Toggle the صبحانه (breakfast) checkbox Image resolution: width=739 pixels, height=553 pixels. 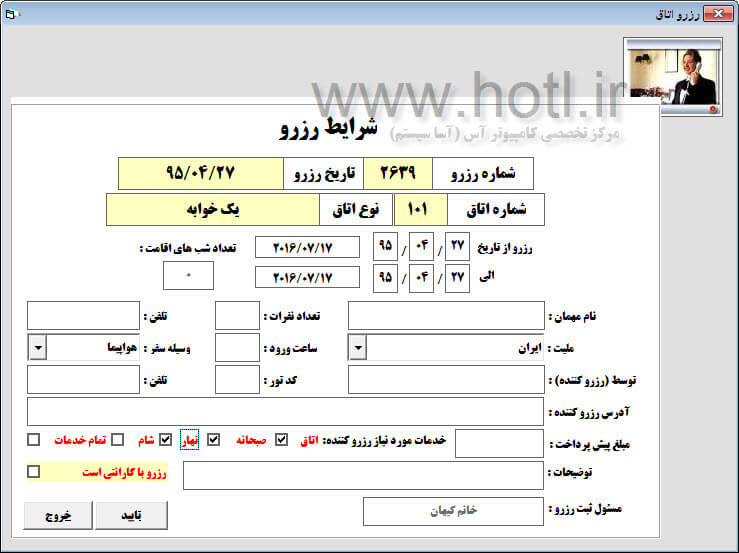(x=213, y=439)
